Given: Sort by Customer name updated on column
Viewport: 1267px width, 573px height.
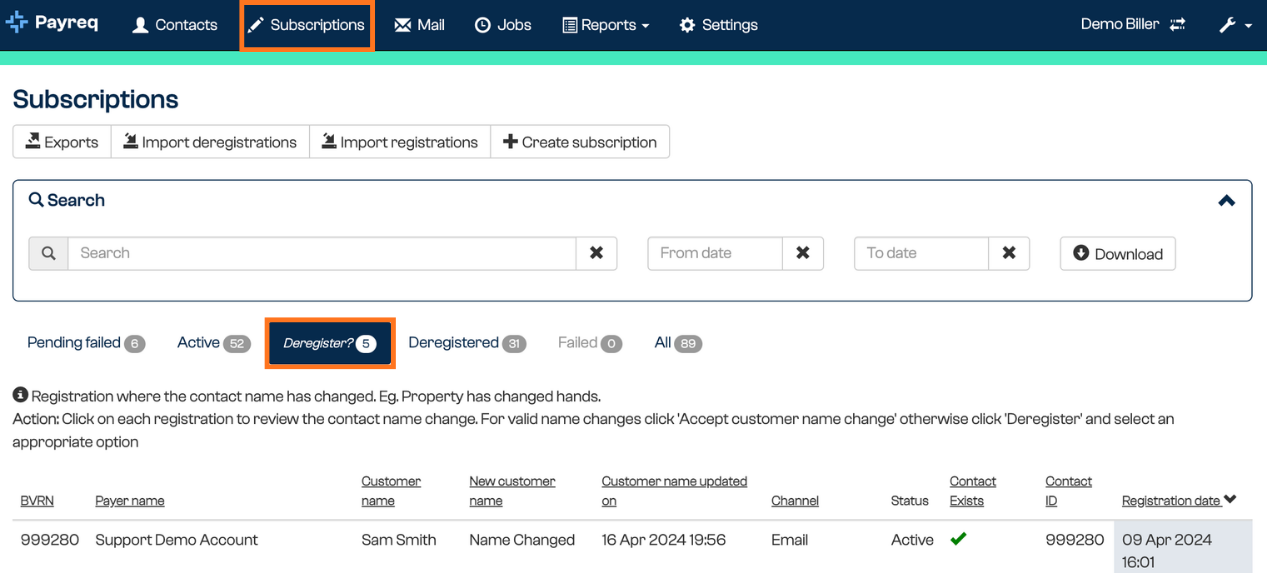Looking at the screenshot, I should [x=674, y=491].
